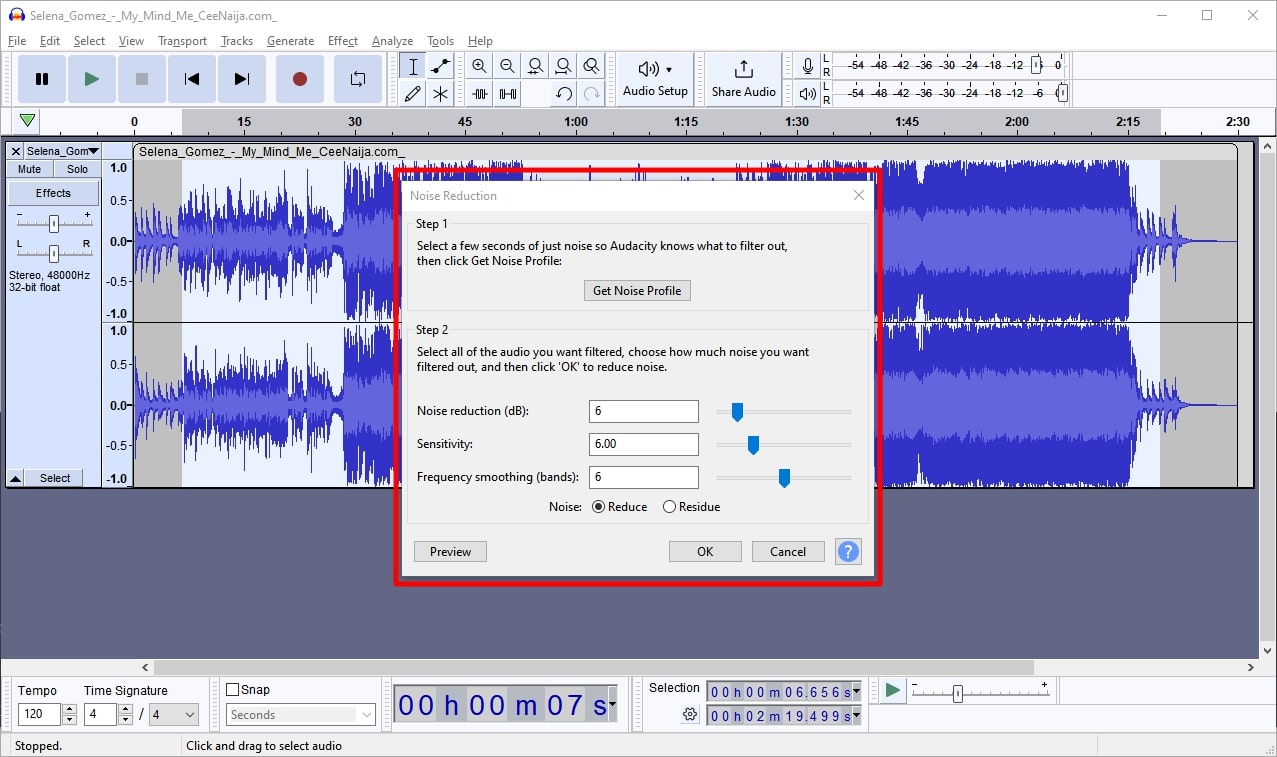
Task: Adjust the recording level slider
Action: pyautogui.click(x=1037, y=66)
